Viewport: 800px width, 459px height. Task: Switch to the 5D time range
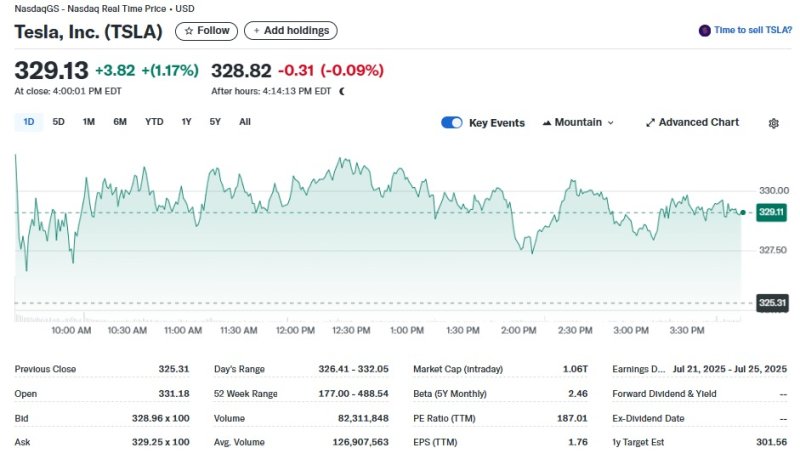click(59, 122)
